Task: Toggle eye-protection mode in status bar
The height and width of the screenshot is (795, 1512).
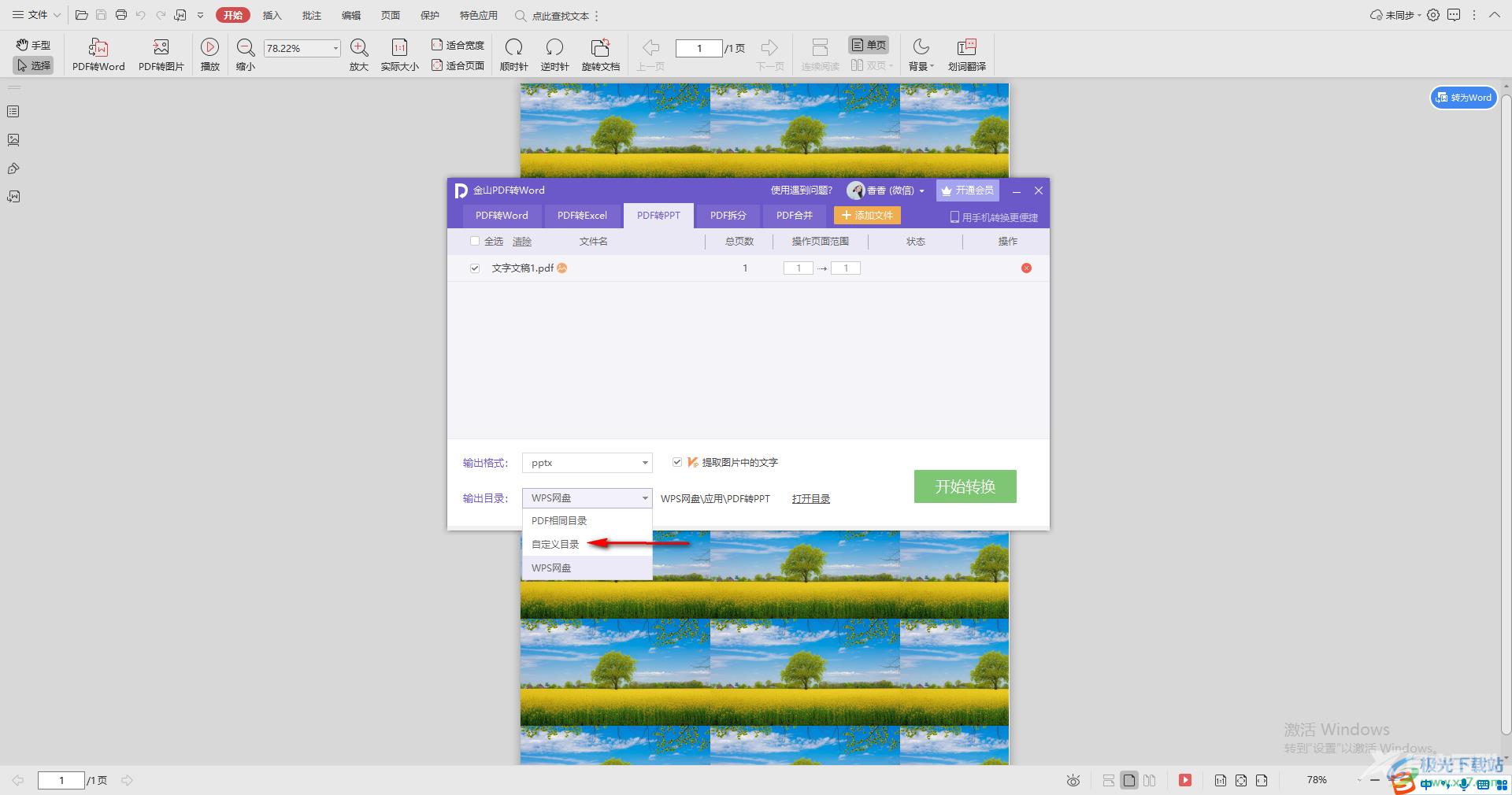Action: pyautogui.click(x=1073, y=780)
